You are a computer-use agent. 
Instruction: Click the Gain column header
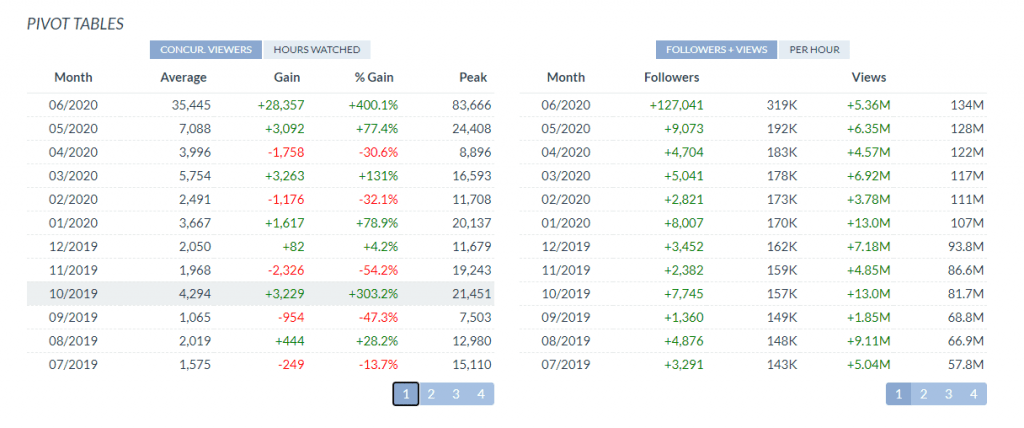point(286,78)
